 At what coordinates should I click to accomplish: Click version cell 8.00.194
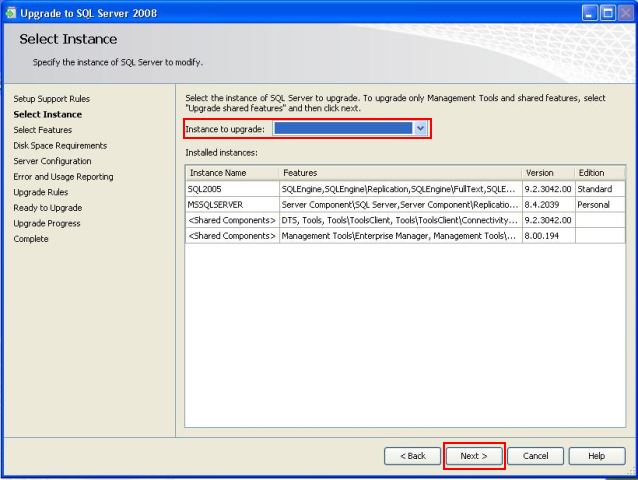[548, 236]
